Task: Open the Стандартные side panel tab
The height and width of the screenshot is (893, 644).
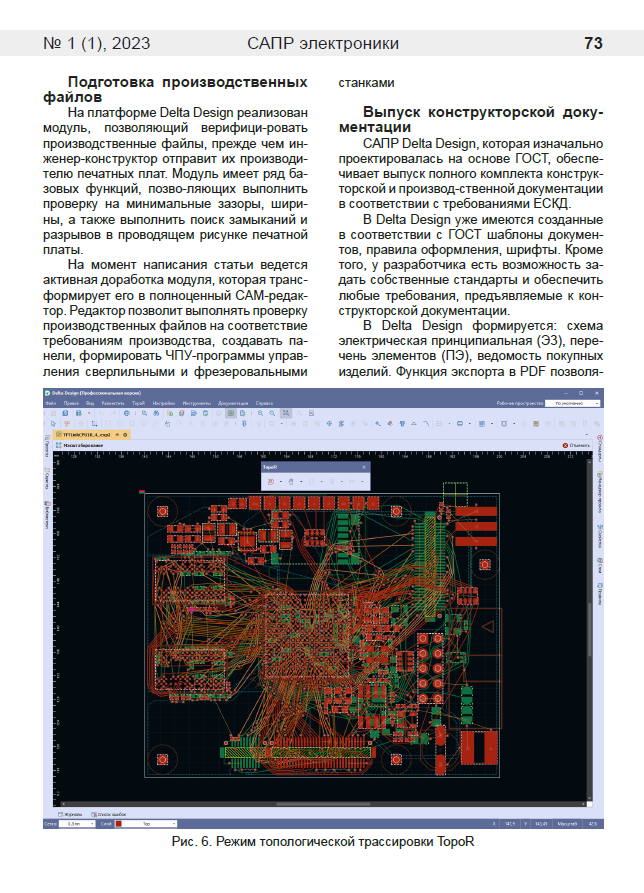Action: [x=600, y=450]
